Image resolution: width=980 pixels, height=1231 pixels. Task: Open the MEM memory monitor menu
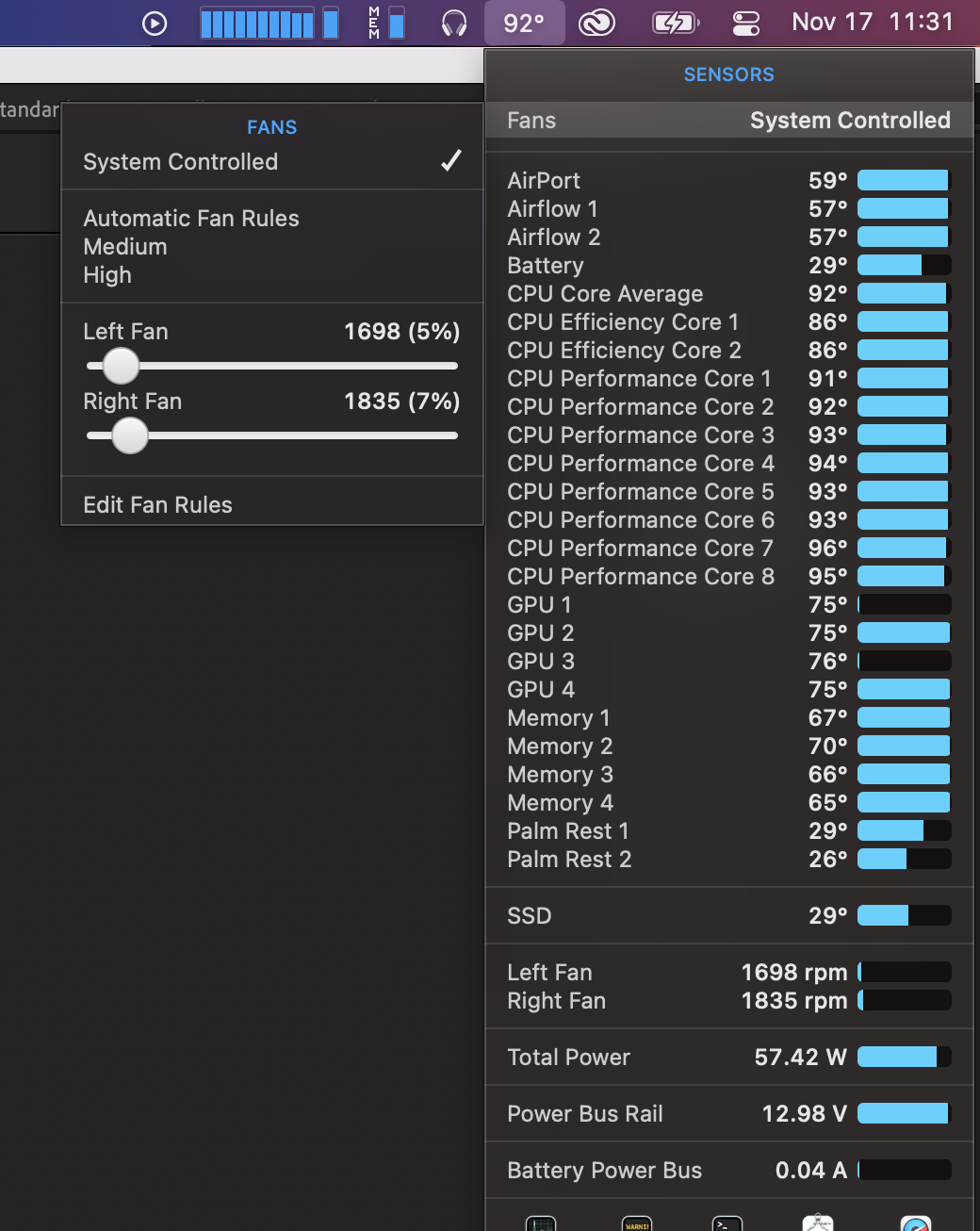point(386,24)
